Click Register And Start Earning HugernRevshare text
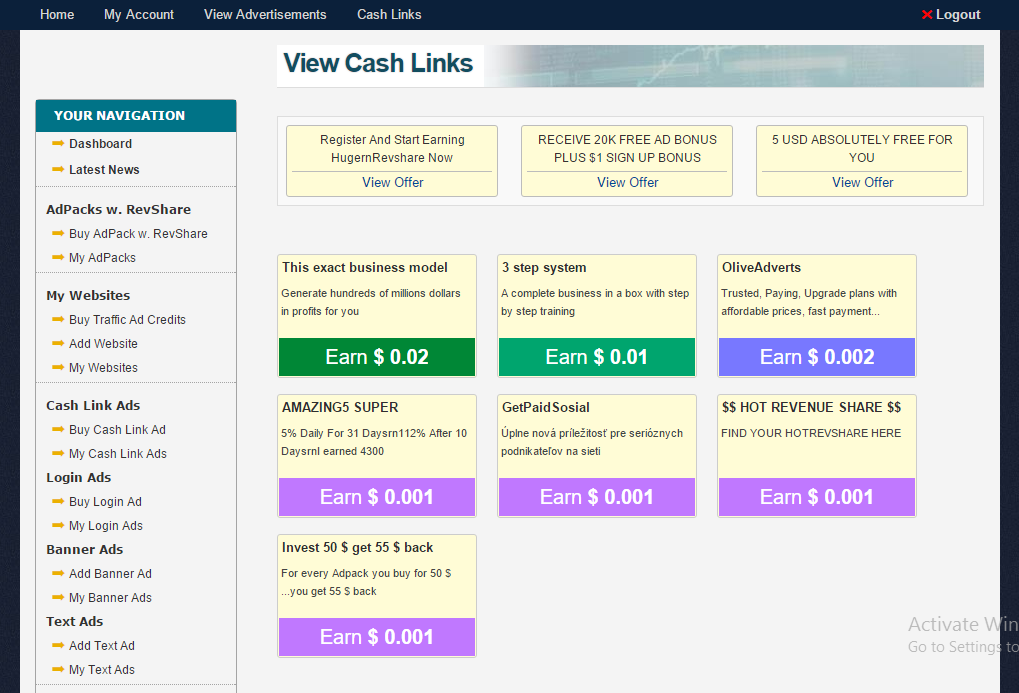This screenshot has width=1019, height=693. [392, 149]
